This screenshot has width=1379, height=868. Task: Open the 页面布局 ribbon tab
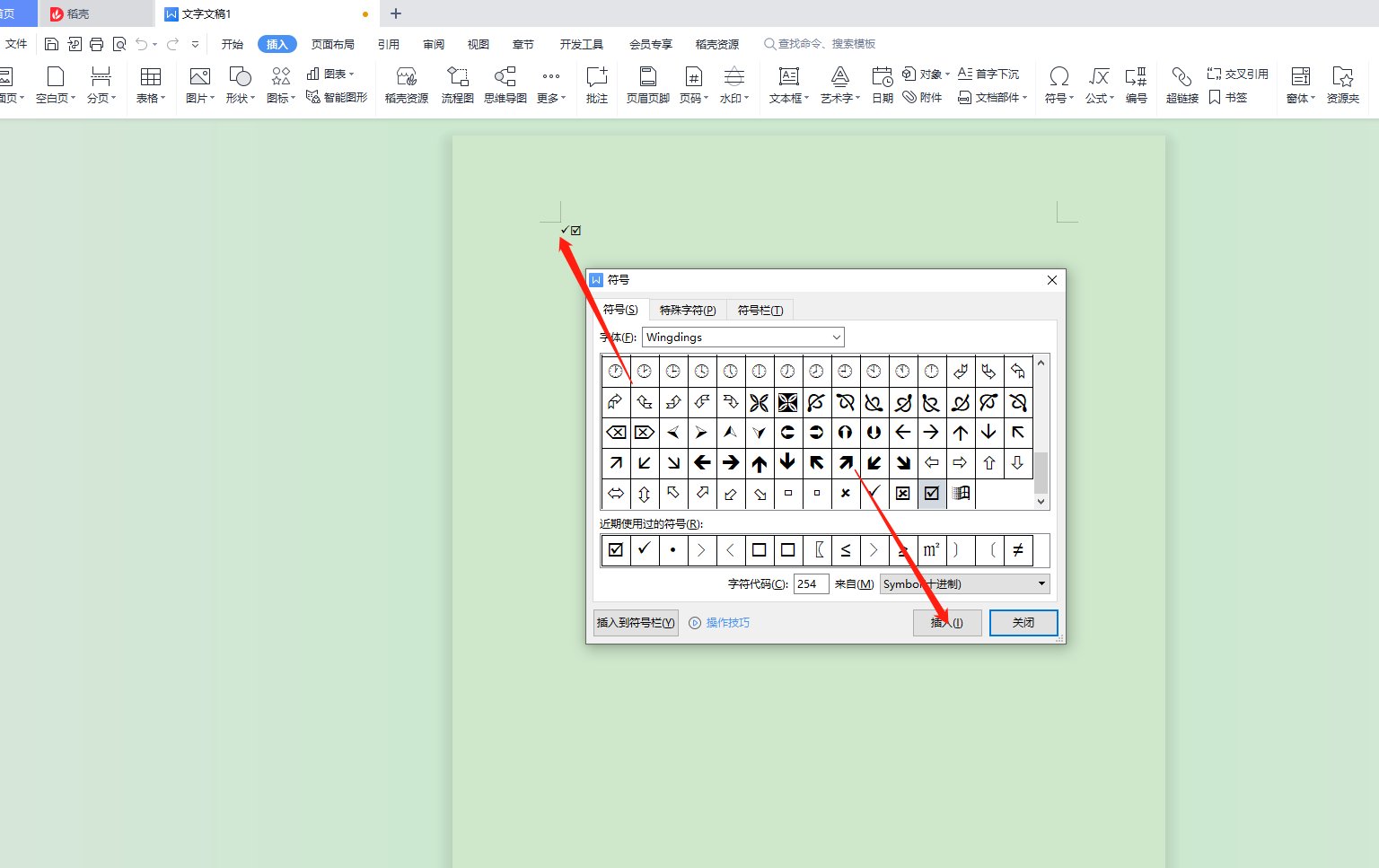pyautogui.click(x=333, y=44)
